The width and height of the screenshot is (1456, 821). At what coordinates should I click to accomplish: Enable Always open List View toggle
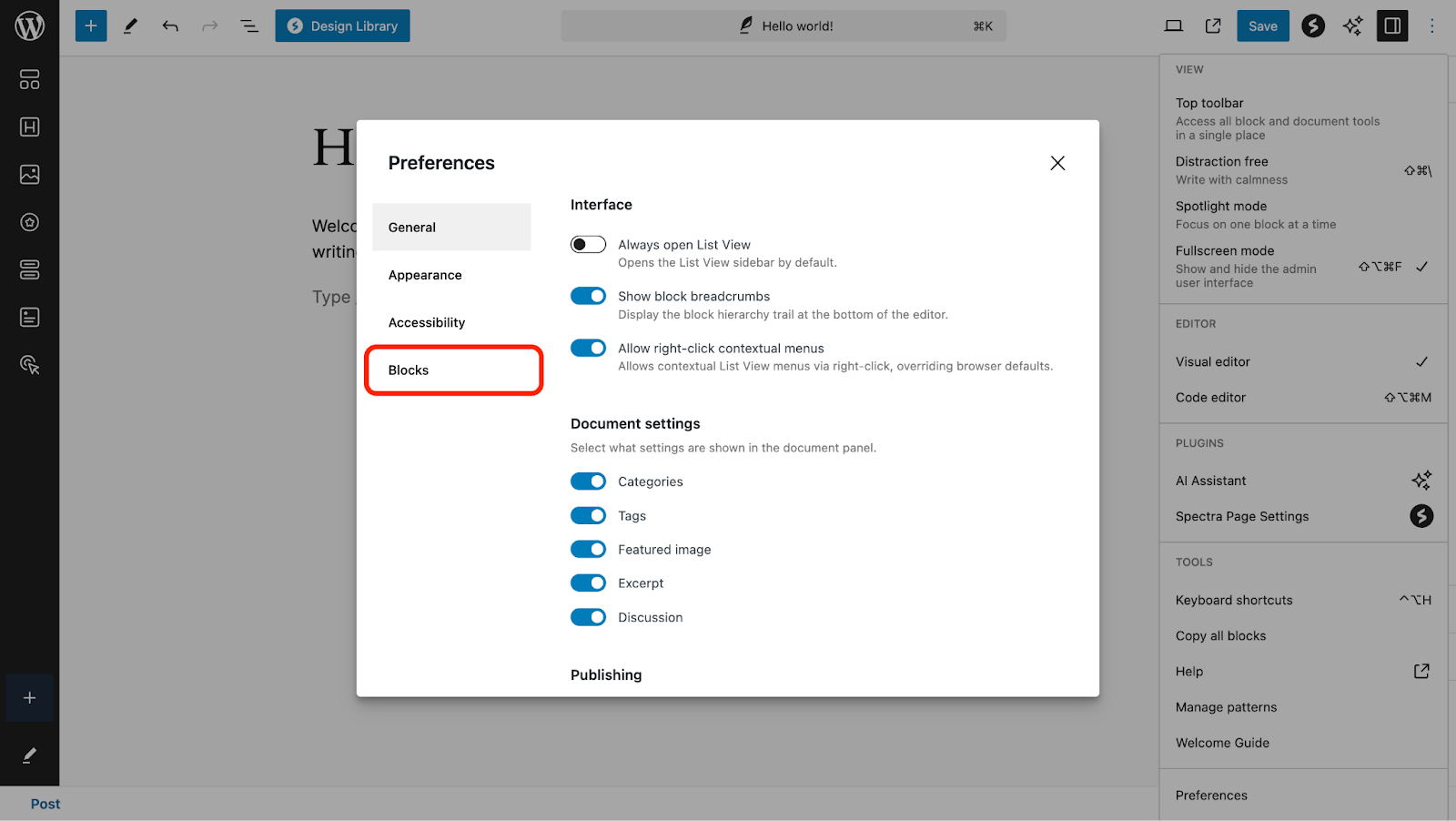click(588, 244)
